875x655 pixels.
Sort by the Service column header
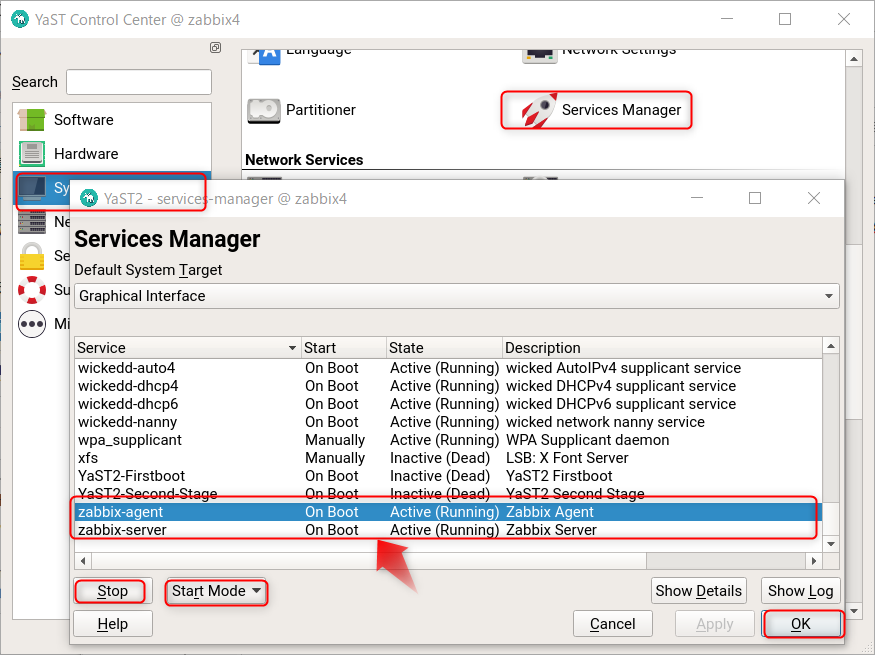188,348
